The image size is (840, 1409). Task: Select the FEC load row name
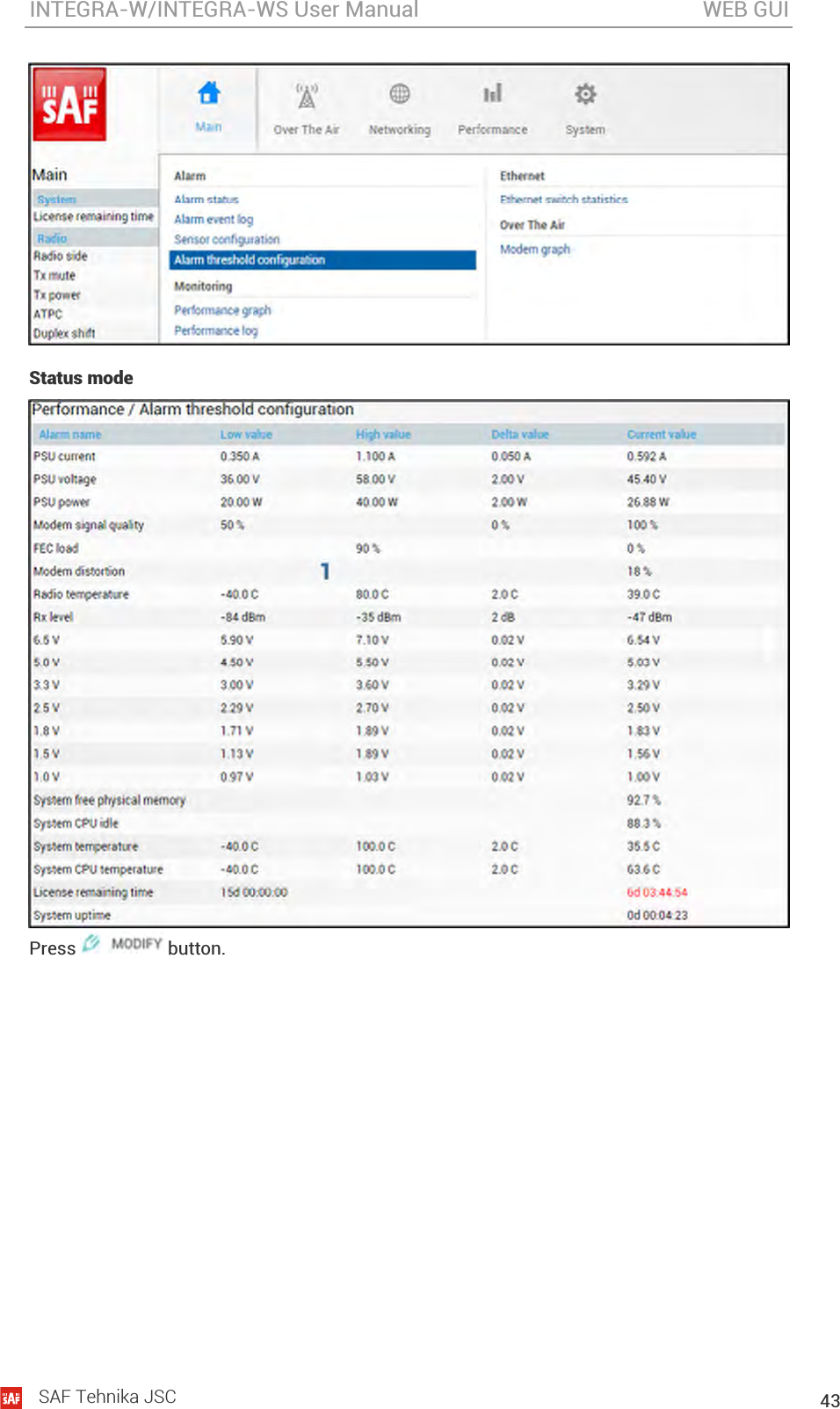[x=55, y=548]
